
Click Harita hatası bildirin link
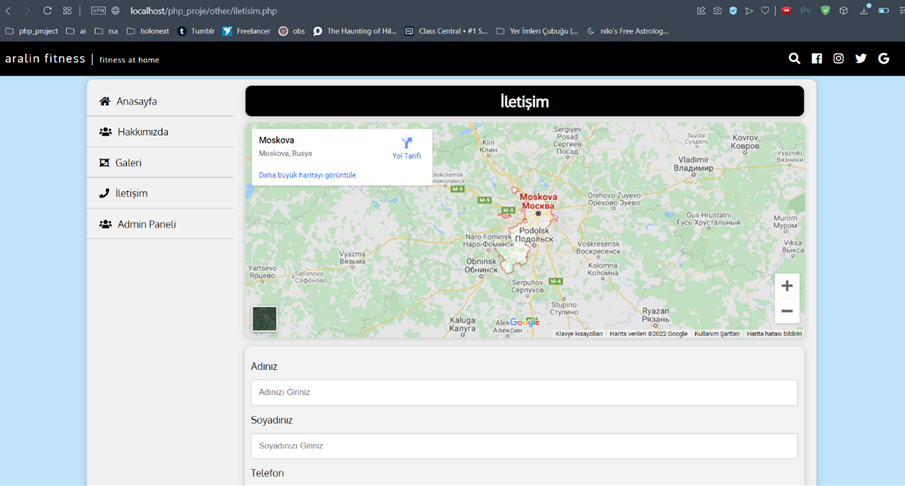[774, 334]
